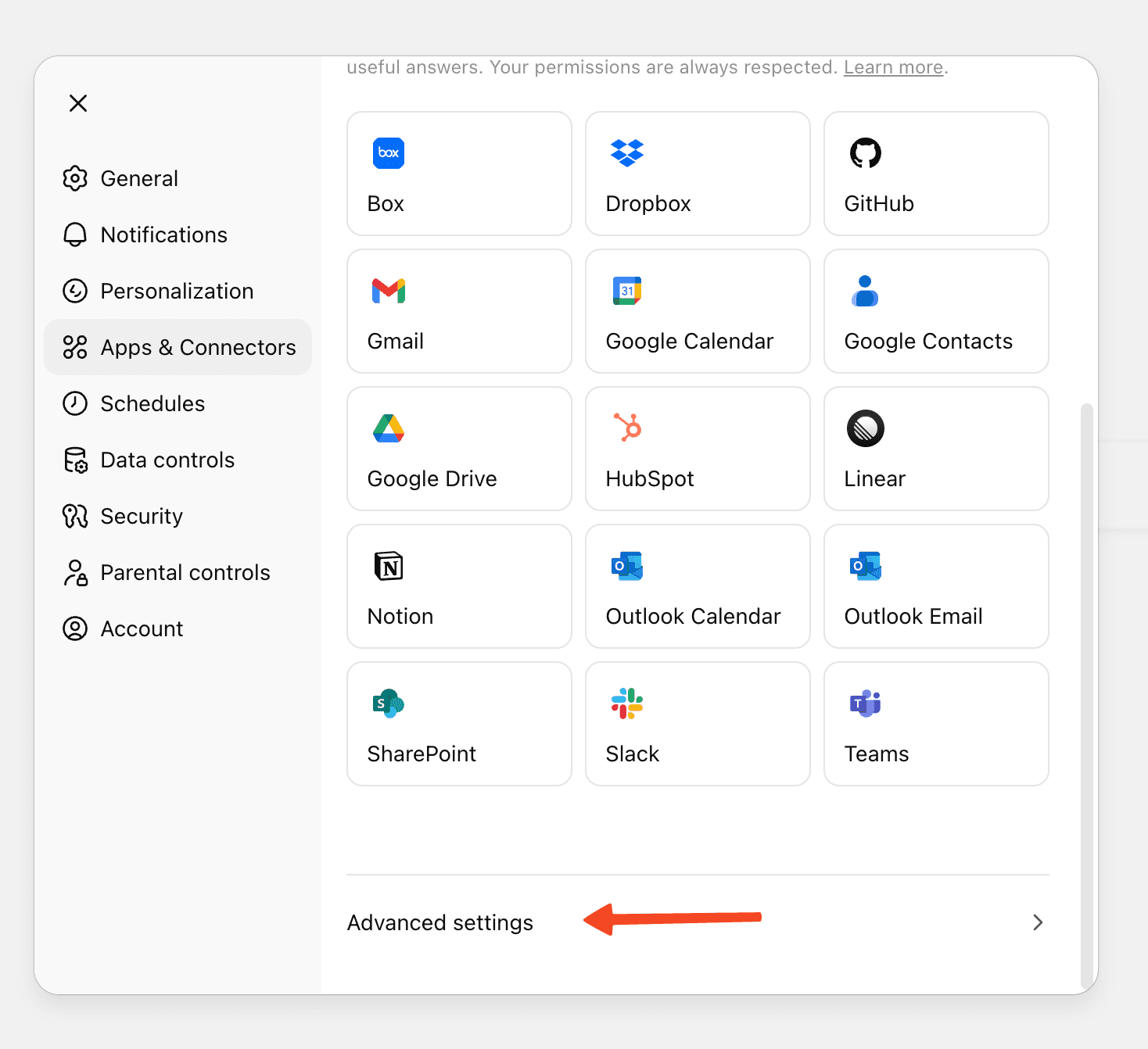Viewport: 1148px width, 1049px height.
Task: Go to Notifications settings
Action: pyautogui.click(x=178, y=235)
